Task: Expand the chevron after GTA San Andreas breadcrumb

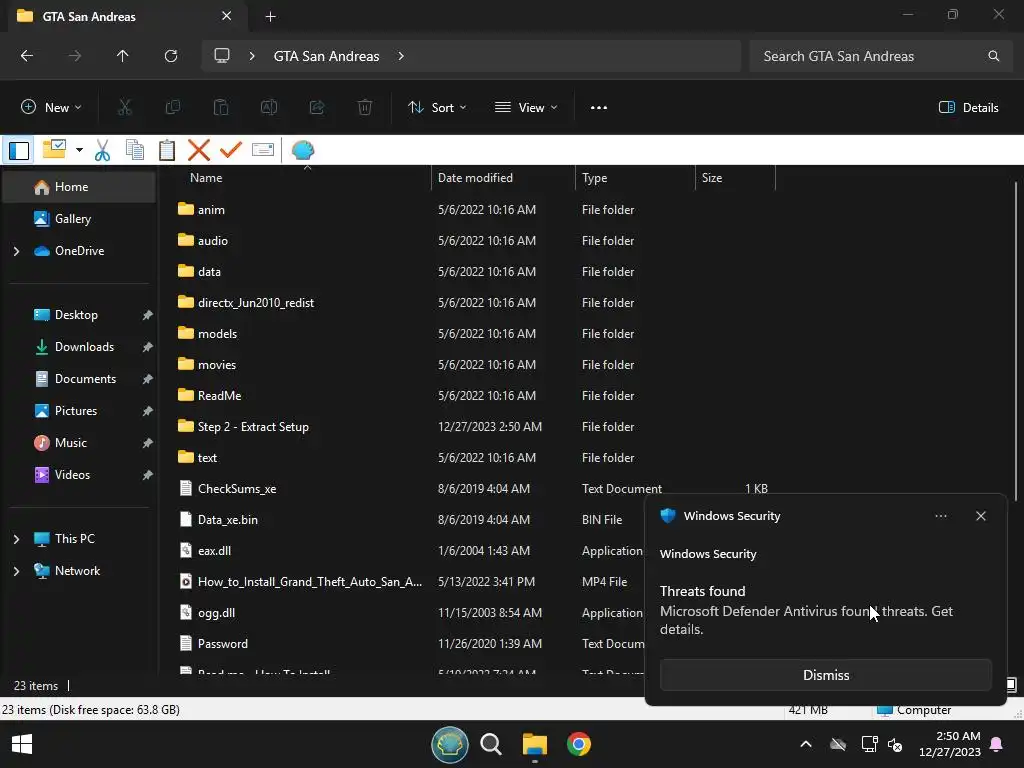Action: coord(401,56)
